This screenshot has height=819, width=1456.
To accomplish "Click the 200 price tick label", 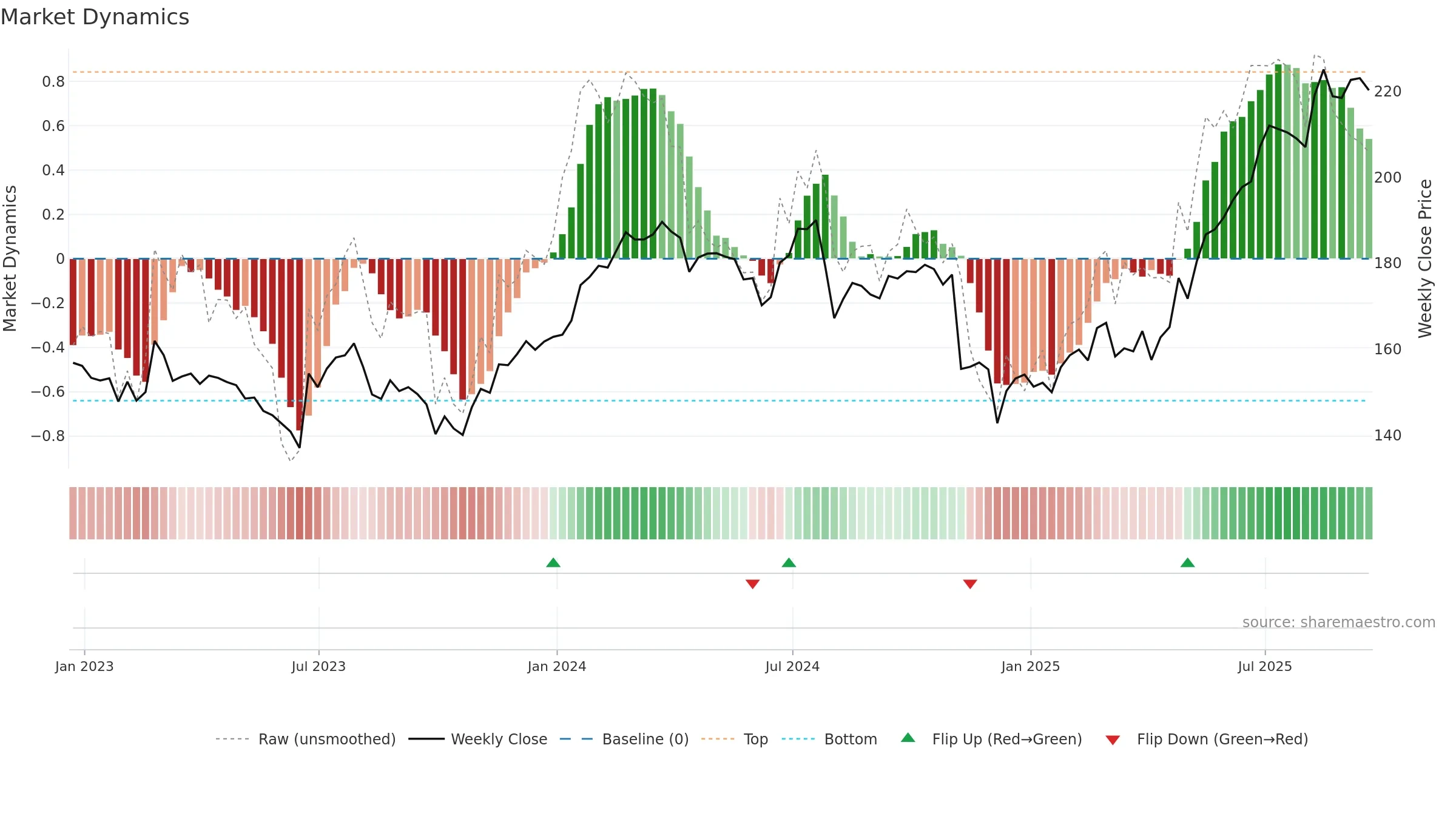I will pyautogui.click(x=1388, y=178).
